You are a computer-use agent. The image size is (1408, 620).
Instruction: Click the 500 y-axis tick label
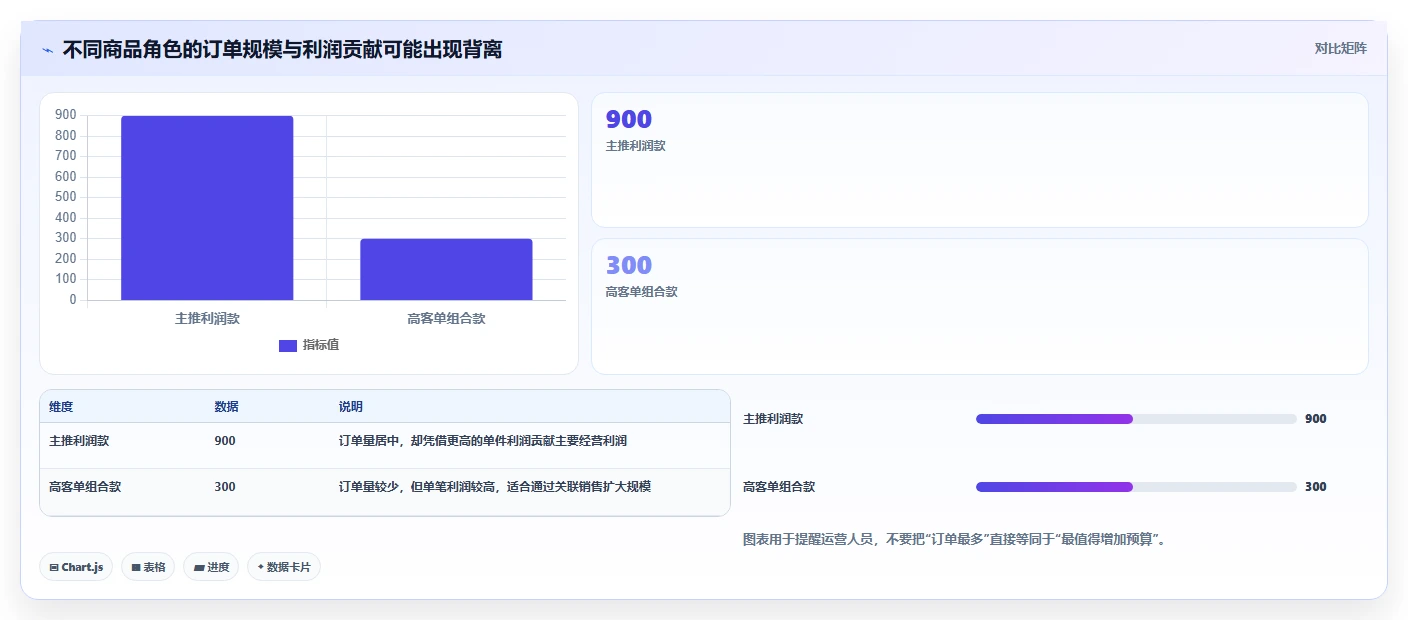coord(66,197)
